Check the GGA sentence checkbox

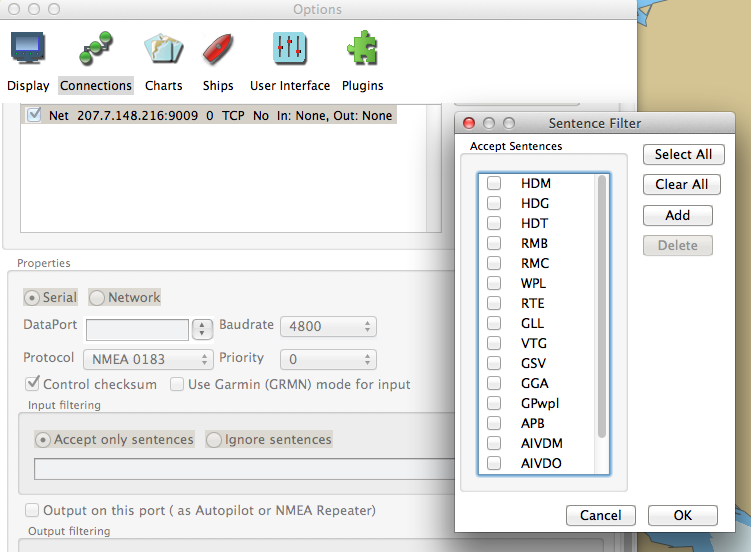click(x=494, y=383)
